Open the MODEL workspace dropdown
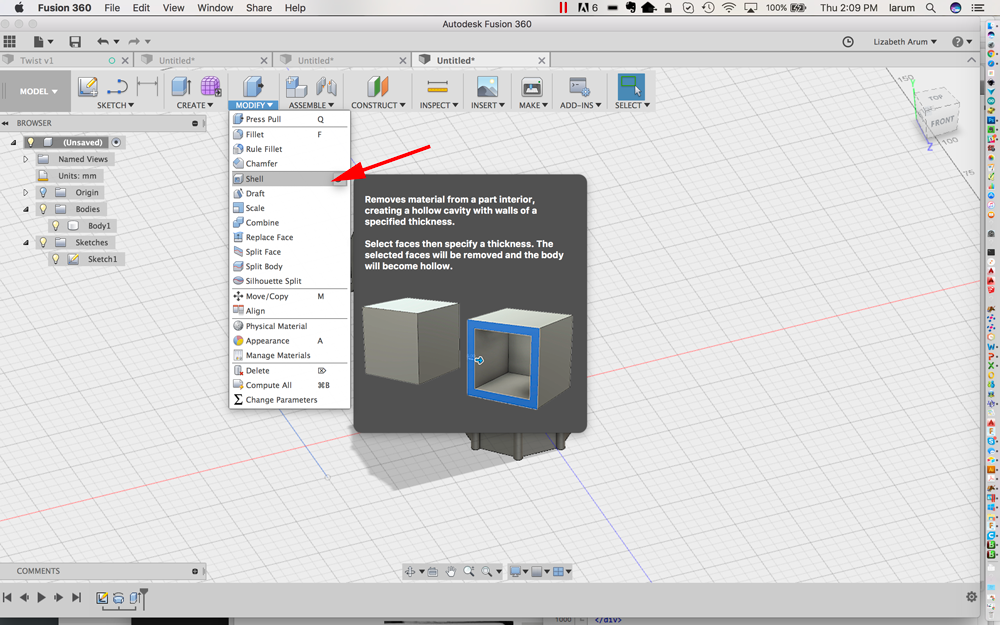The image size is (1000, 625). 38,91
